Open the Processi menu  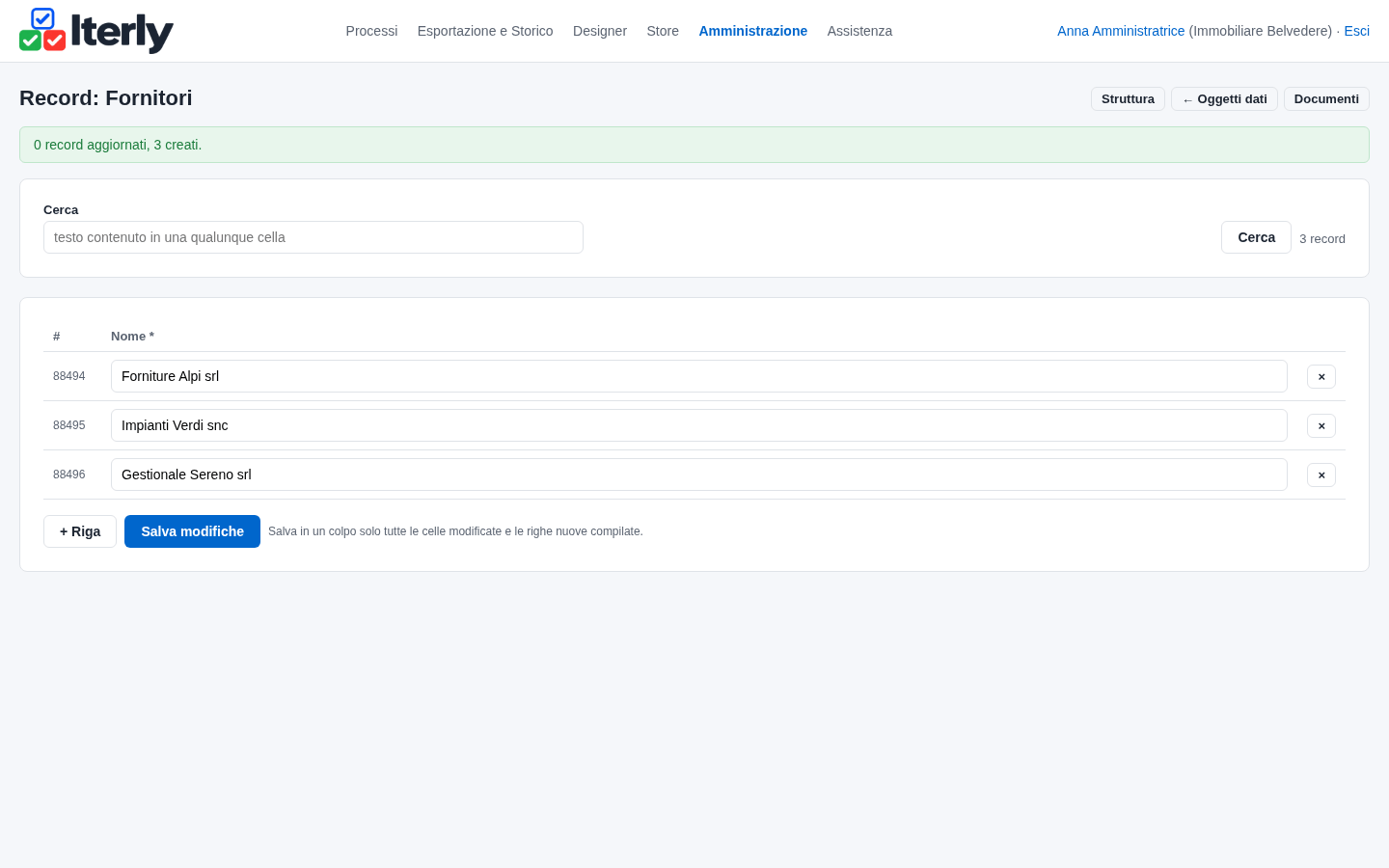point(371,31)
